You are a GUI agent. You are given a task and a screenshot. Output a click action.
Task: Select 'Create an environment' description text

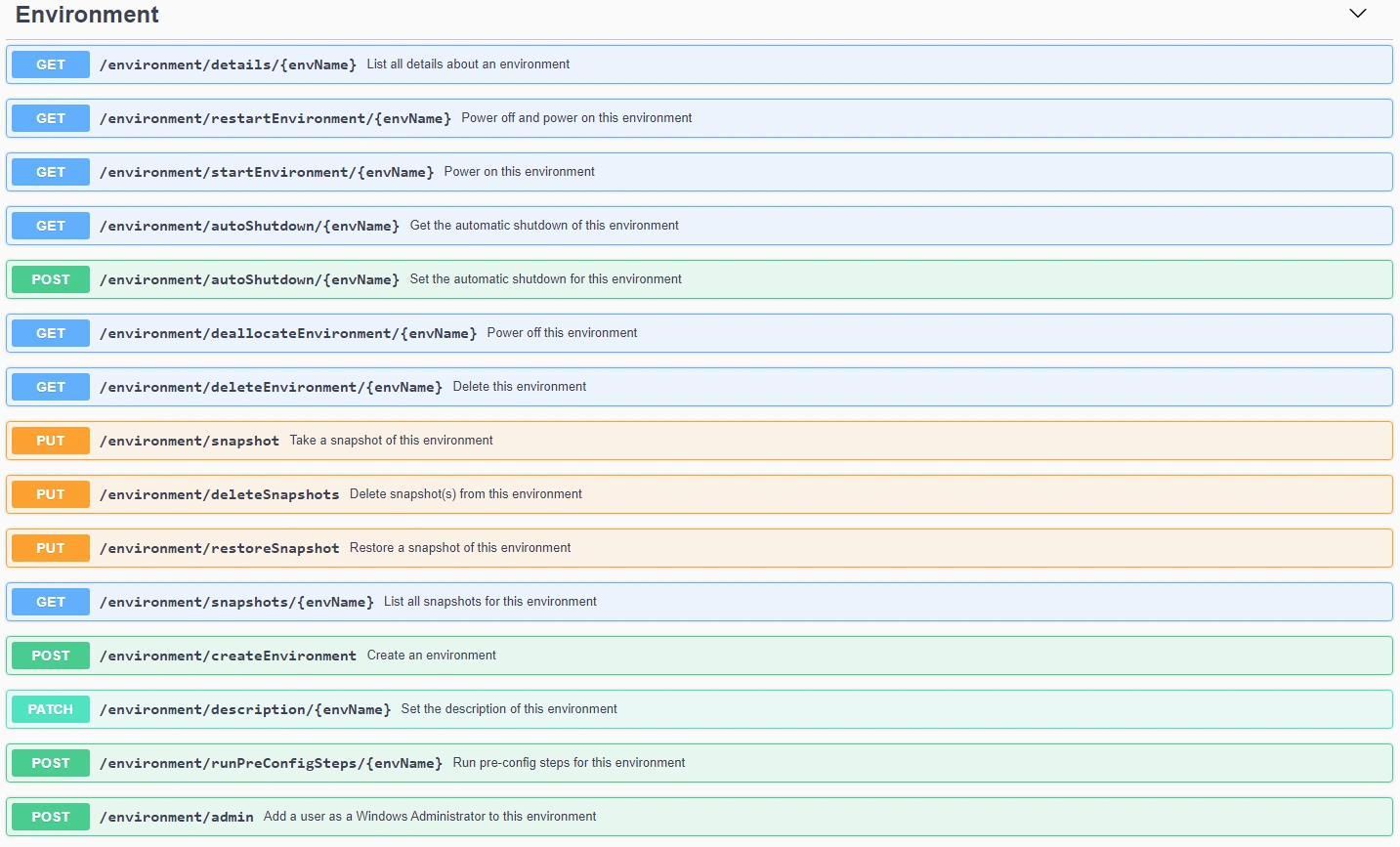[x=431, y=656]
